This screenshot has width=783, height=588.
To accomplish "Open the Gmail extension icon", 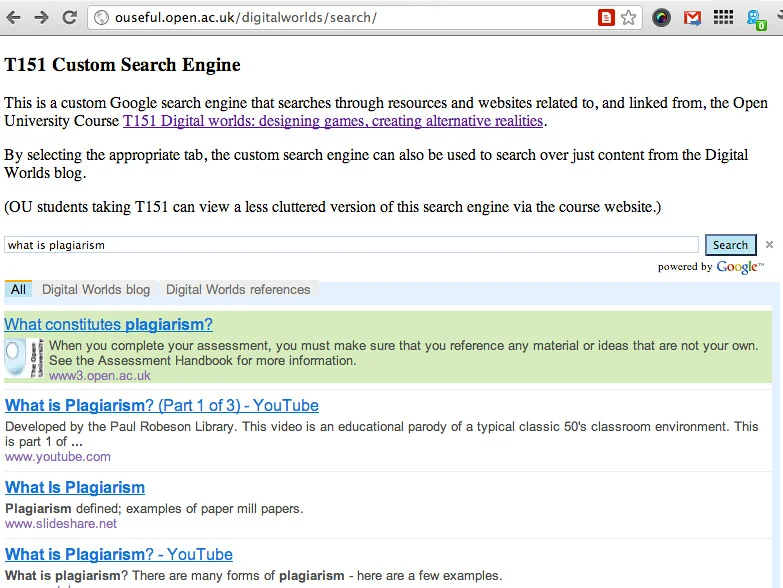I will pyautogui.click(x=692, y=17).
